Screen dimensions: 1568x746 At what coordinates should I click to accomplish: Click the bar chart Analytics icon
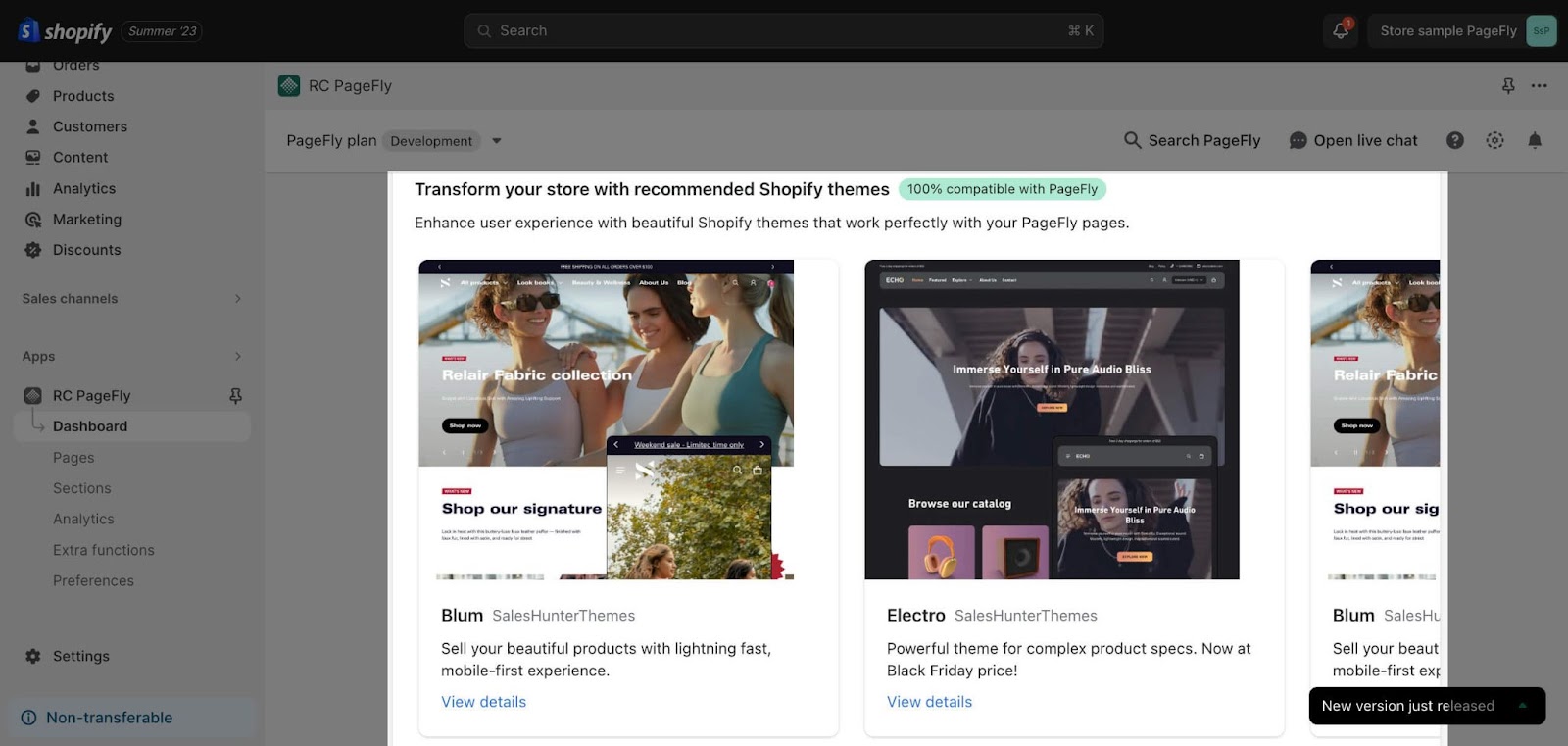point(33,188)
